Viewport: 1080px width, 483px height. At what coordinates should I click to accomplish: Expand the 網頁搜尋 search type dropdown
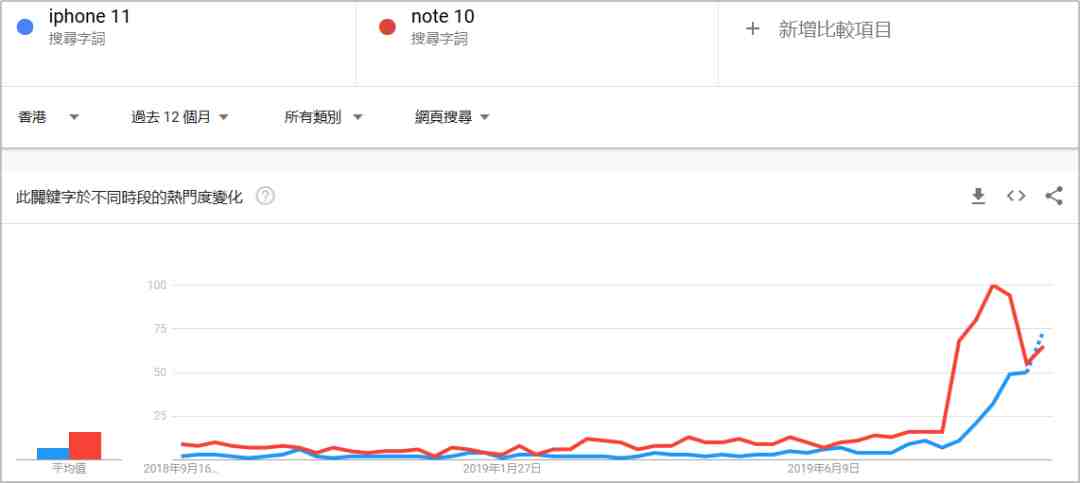452,117
